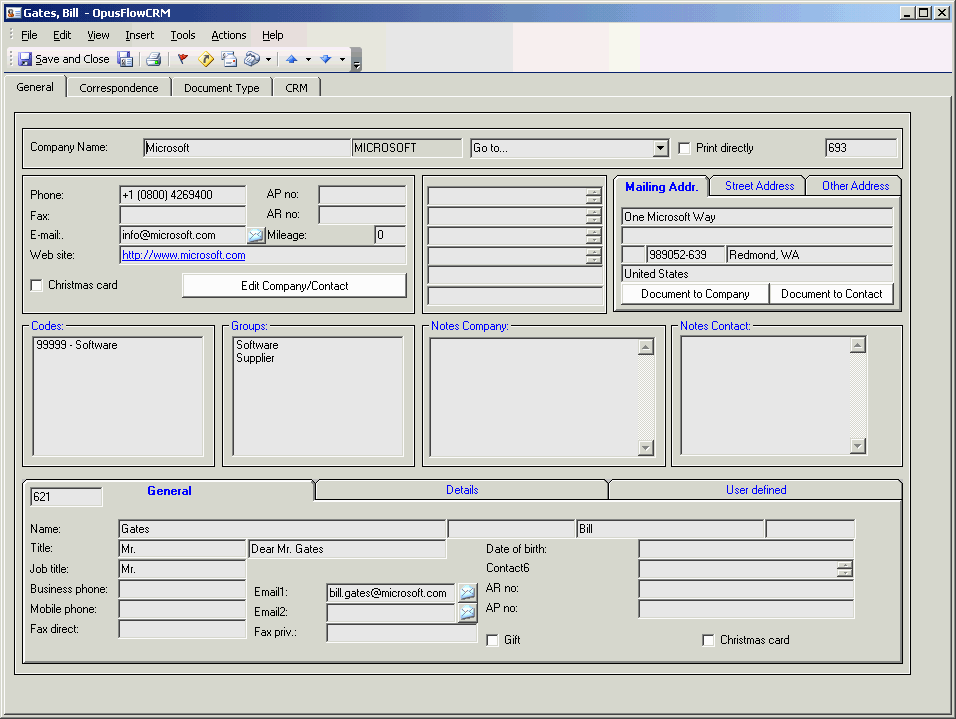Select the '99999 - Software' code entry

pos(77,345)
